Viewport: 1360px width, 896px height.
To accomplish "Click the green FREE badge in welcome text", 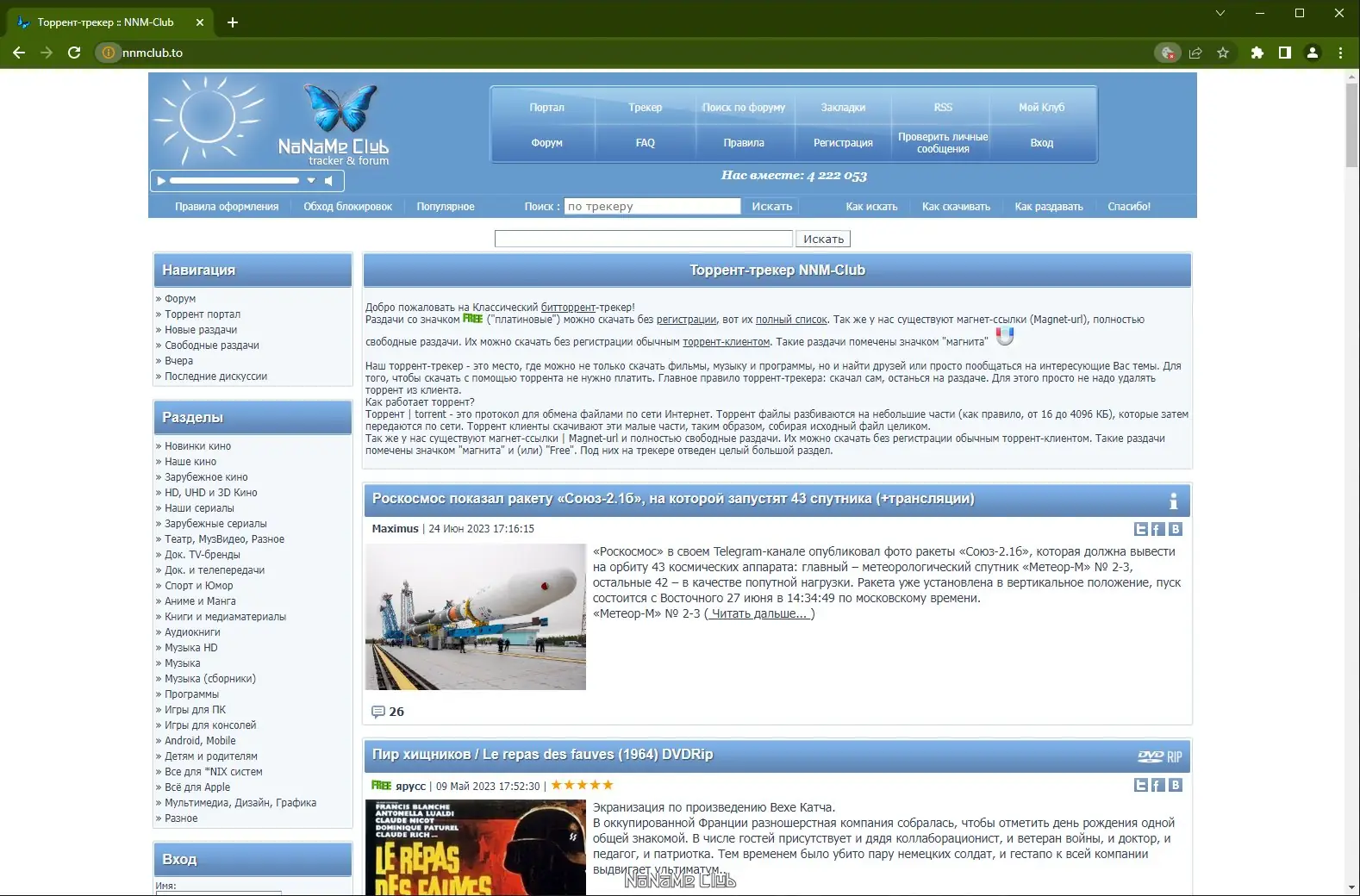I will tap(472, 319).
